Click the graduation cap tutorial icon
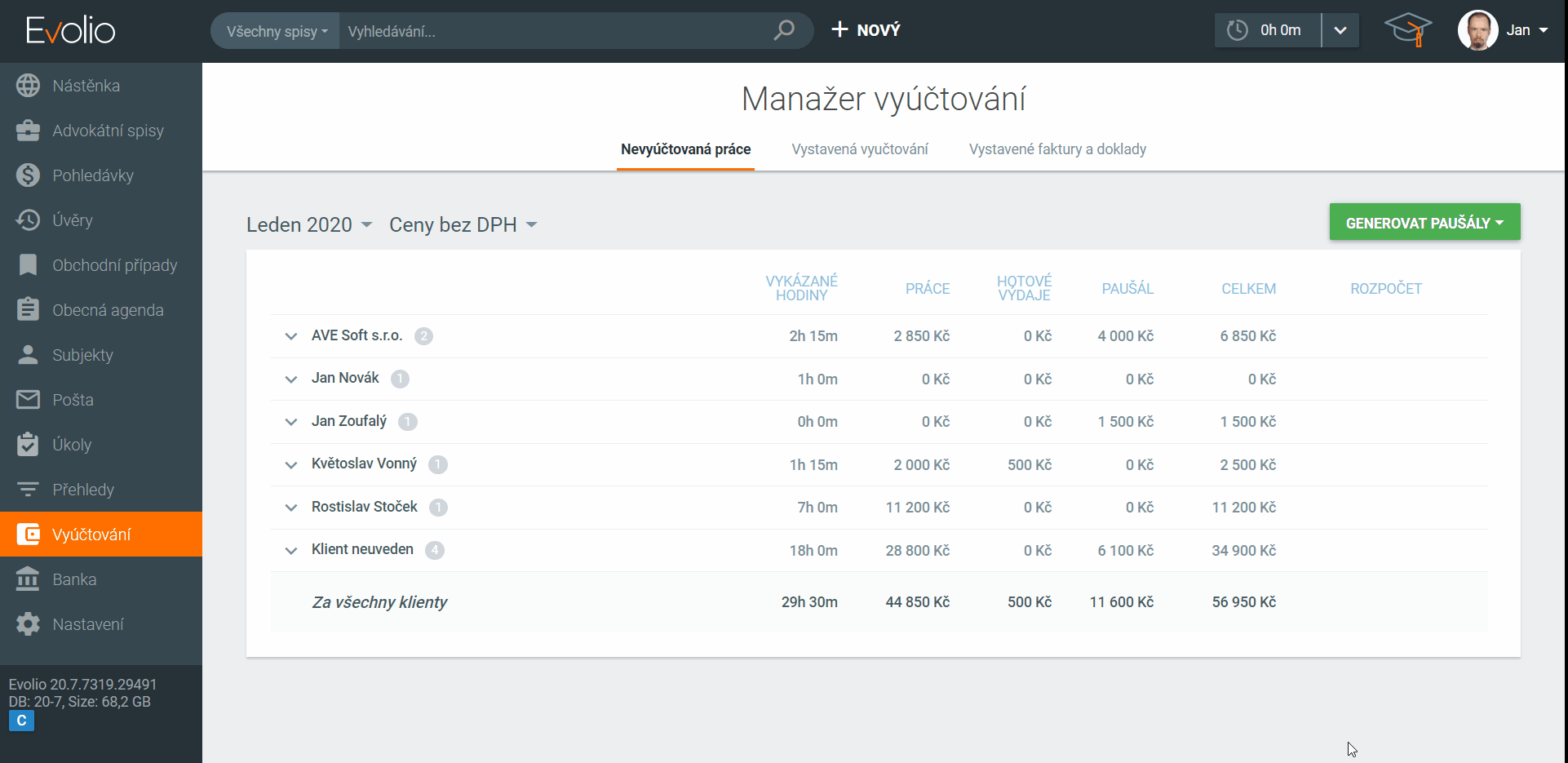The width and height of the screenshot is (1568, 763). 1408,30
